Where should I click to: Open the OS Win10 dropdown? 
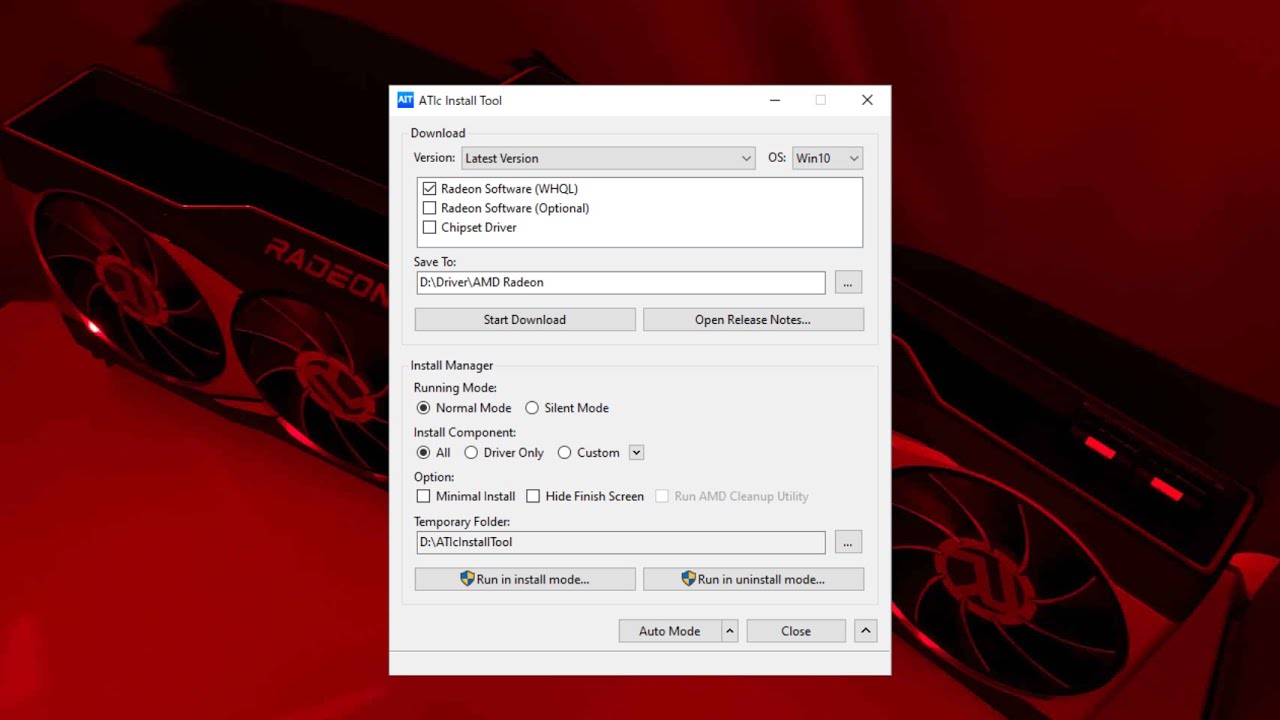click(827, 158)
